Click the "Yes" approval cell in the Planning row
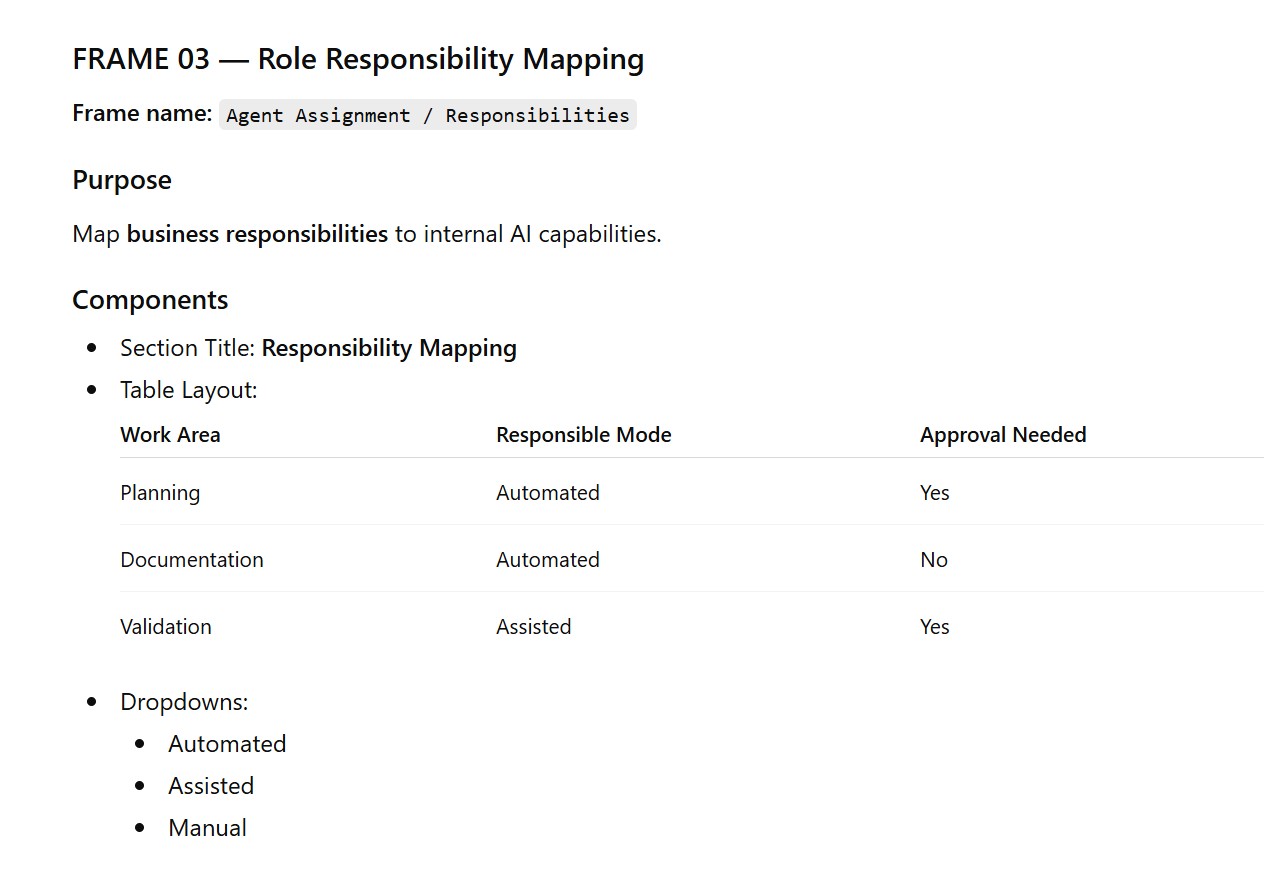 [x=935, y=493]
